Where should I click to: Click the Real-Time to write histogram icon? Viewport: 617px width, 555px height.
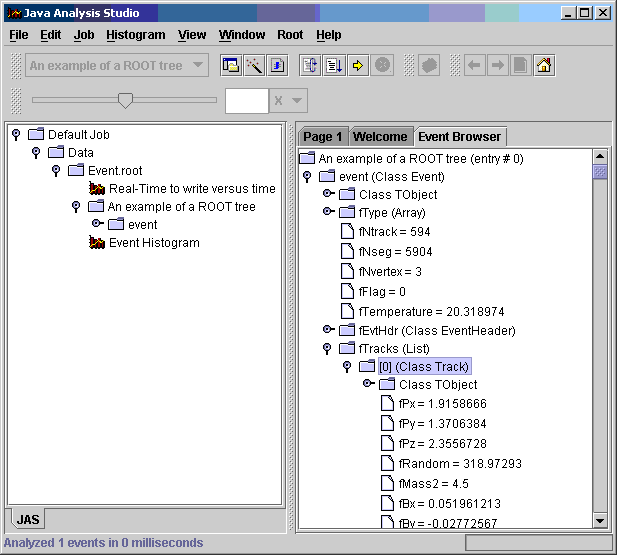point(97,189)
